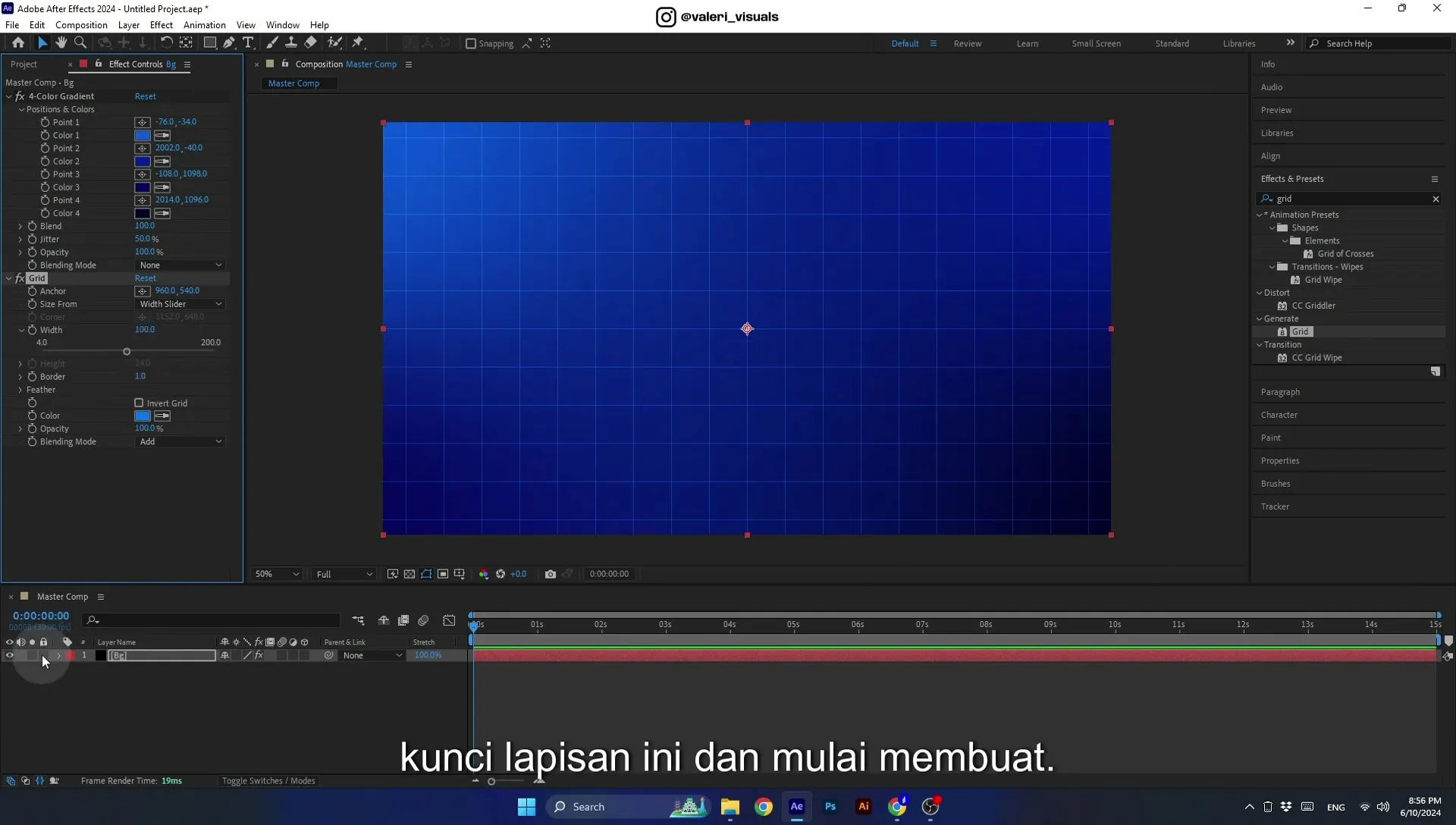Toggle the Width stopwatch keyframe

tap(32, 330)
